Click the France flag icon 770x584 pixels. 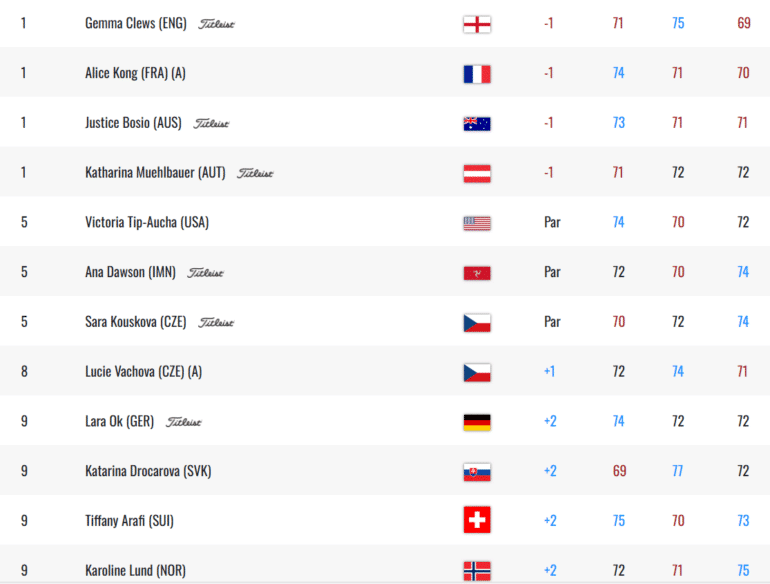[477, 74]
